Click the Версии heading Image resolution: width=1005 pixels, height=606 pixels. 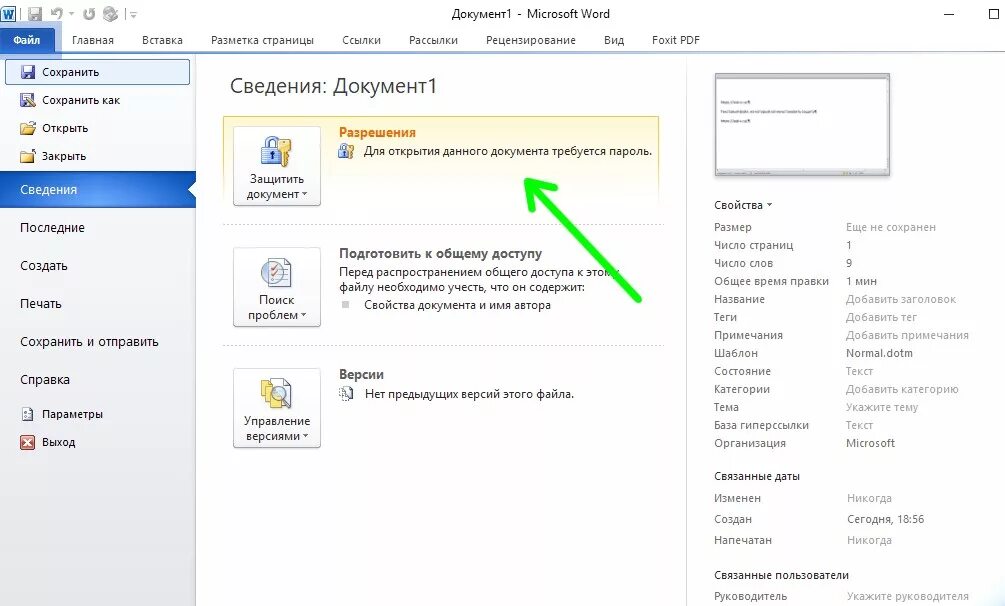coord(361,374)
